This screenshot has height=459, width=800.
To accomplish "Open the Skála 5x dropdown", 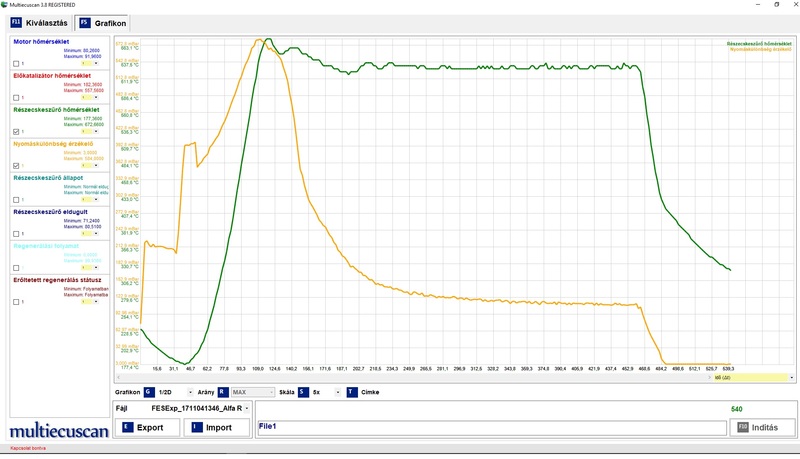I will [x=338, y=393].
